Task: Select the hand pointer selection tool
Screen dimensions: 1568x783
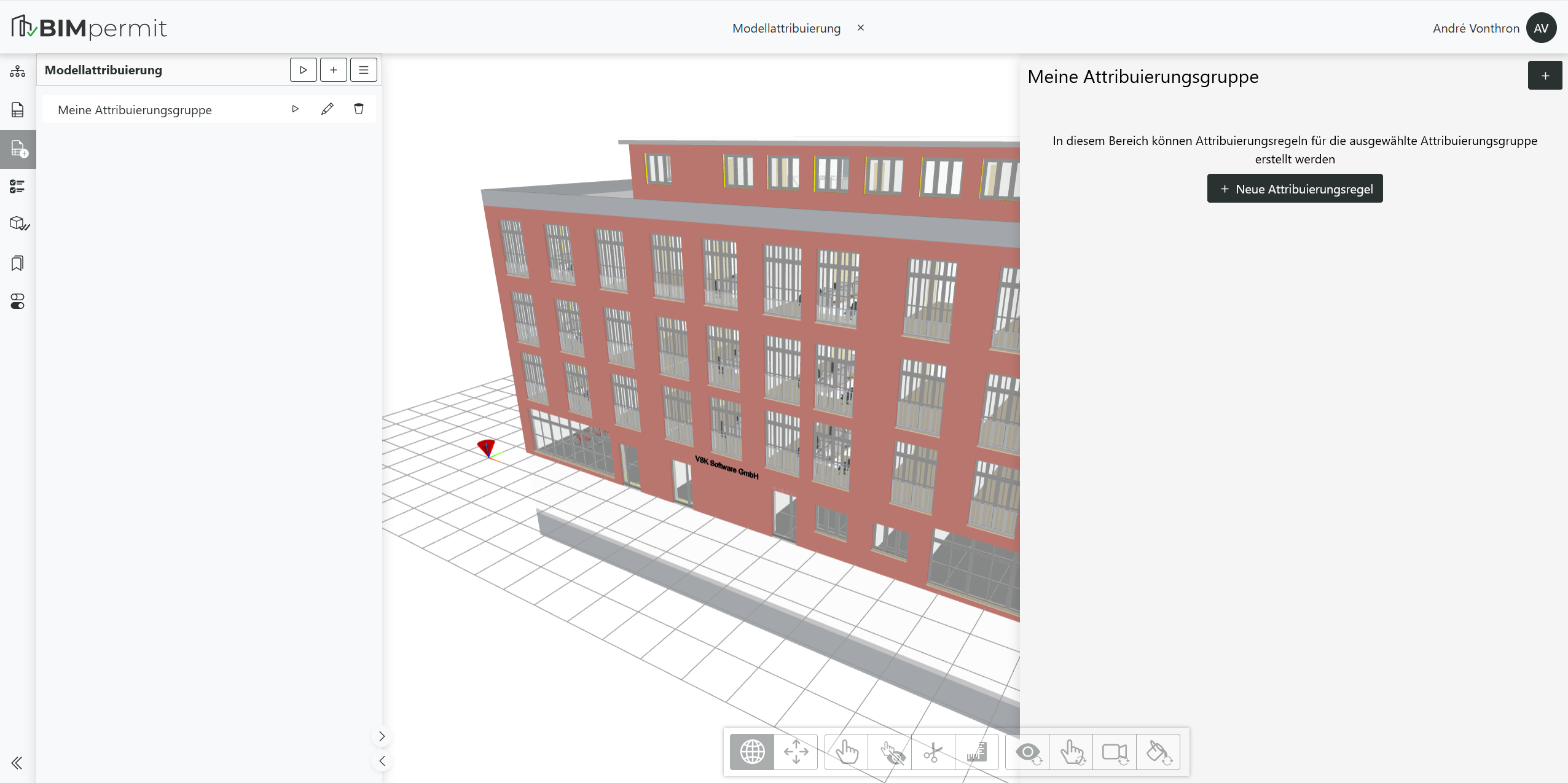Action: pos(847,752)
